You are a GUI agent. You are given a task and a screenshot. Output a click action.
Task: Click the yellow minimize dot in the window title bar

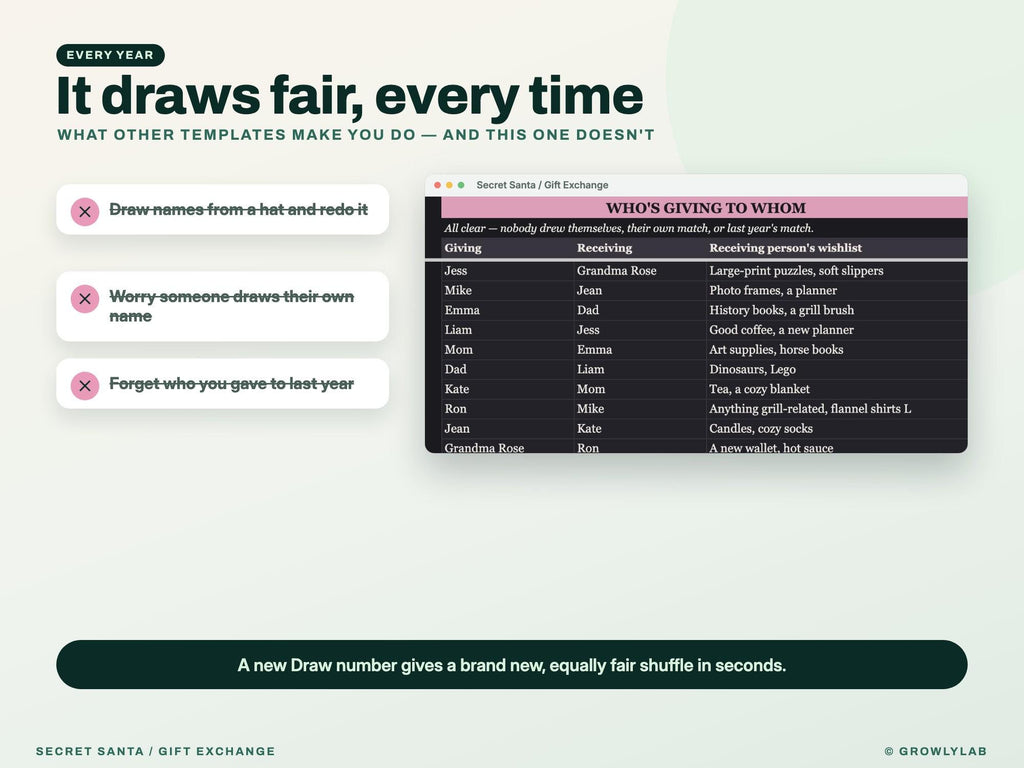click(x=449, y=185)
